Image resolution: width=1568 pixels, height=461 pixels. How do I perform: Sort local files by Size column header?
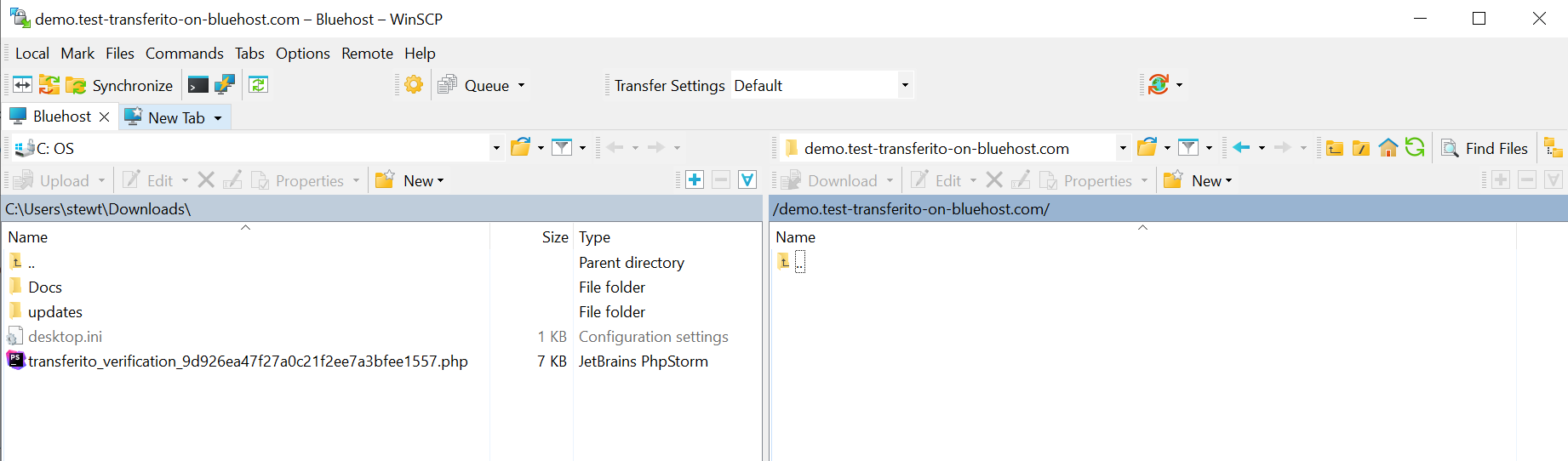coord(532,236)
